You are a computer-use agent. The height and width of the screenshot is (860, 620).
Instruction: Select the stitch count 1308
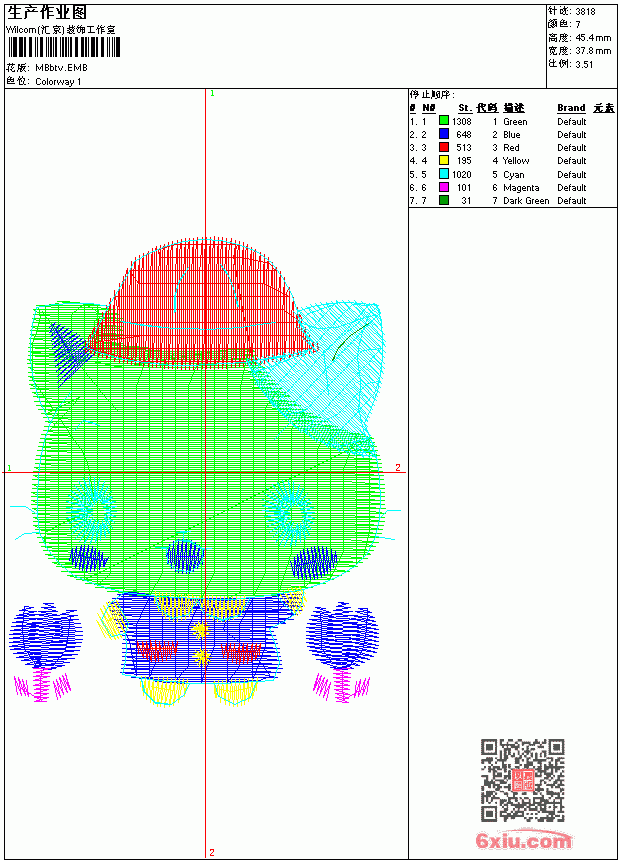pos(462,121)
